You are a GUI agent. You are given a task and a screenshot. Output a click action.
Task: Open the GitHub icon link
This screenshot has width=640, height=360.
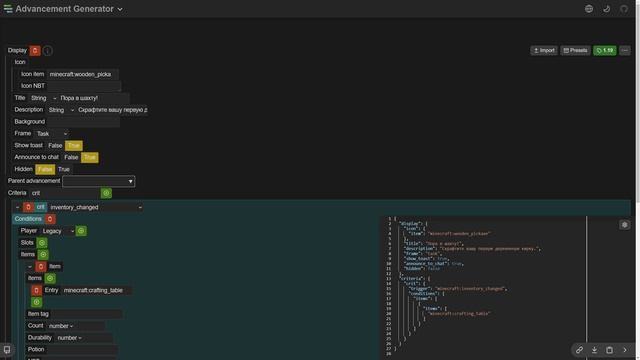624,9
